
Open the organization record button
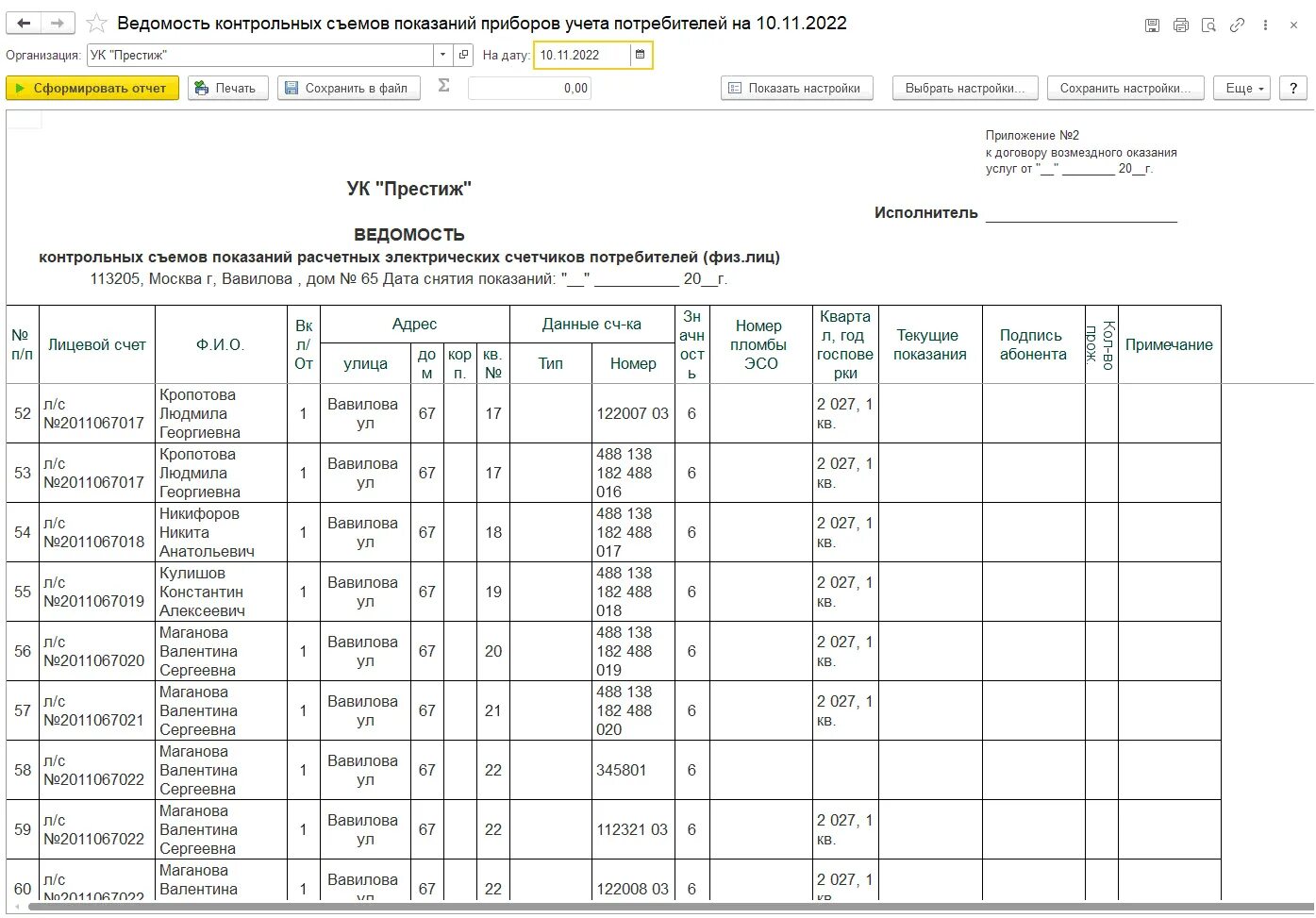[x=463, y=55]
